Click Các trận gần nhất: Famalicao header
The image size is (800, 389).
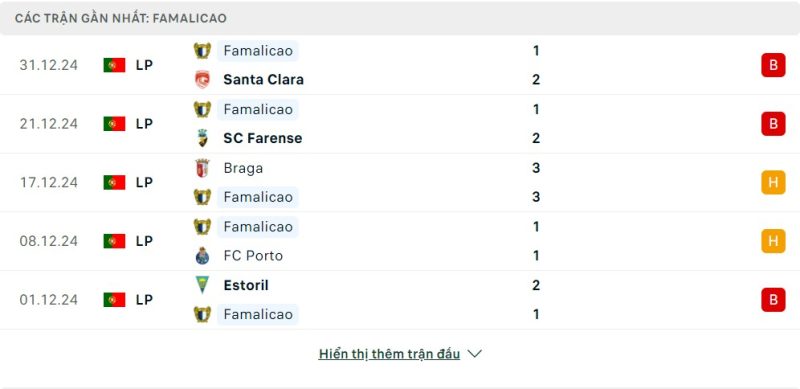[x=121, y=18]
